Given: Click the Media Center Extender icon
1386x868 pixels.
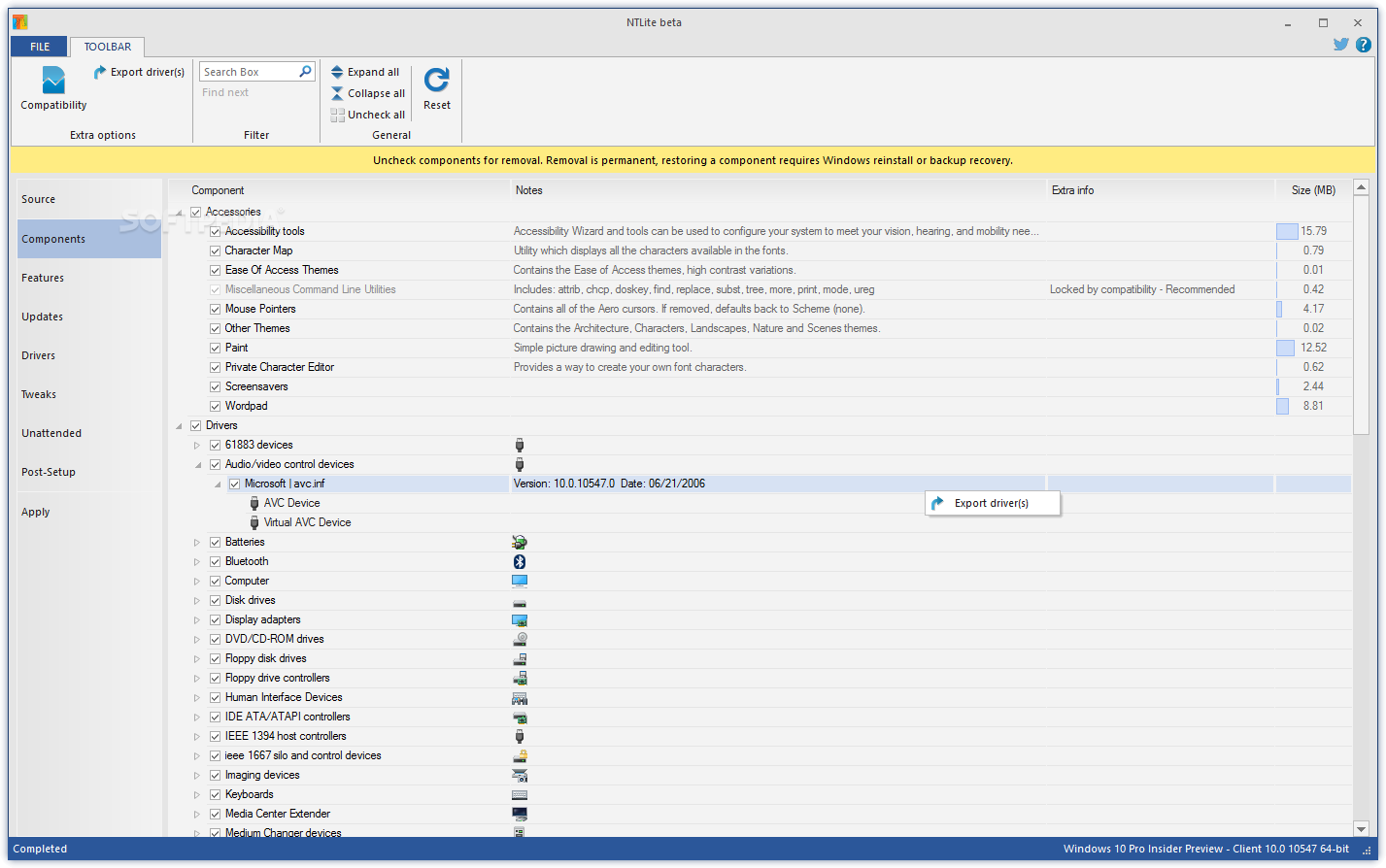Looking at the screenshot, I should pos(520,814).
